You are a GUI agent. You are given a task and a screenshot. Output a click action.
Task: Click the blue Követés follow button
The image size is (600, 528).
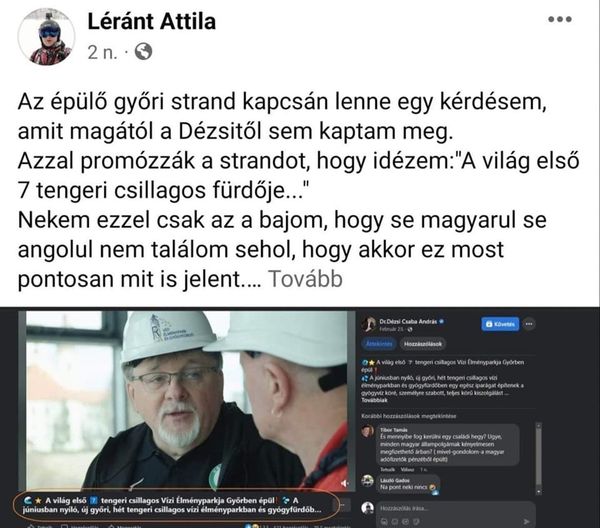(500, 324)
